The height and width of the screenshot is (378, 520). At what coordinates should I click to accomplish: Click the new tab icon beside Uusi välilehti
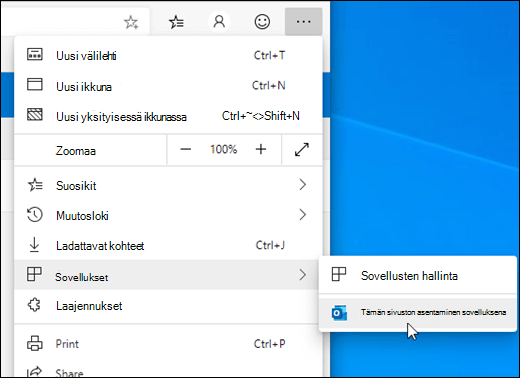(35, 54)
